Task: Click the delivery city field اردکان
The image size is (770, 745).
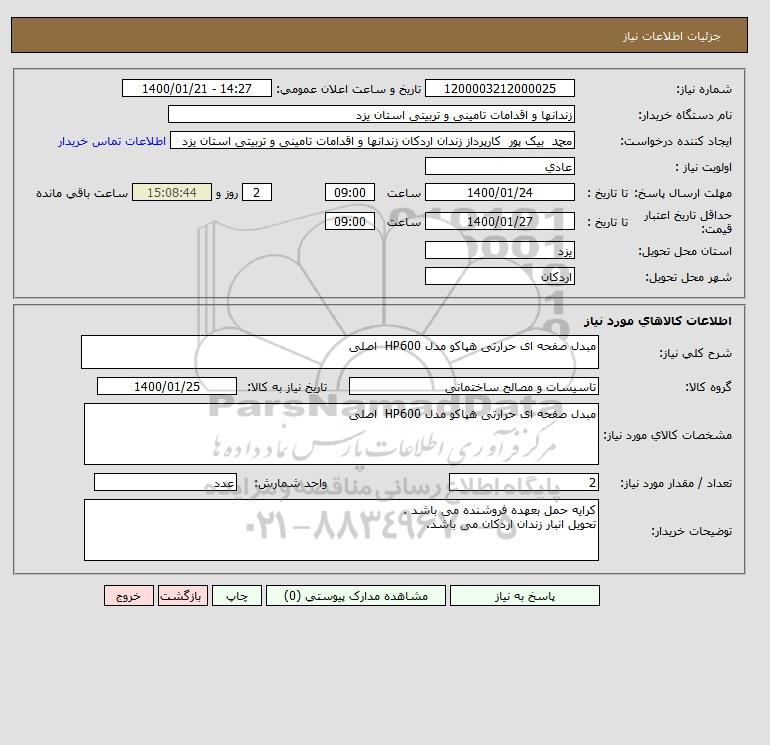Action: (x=499, y=276)
